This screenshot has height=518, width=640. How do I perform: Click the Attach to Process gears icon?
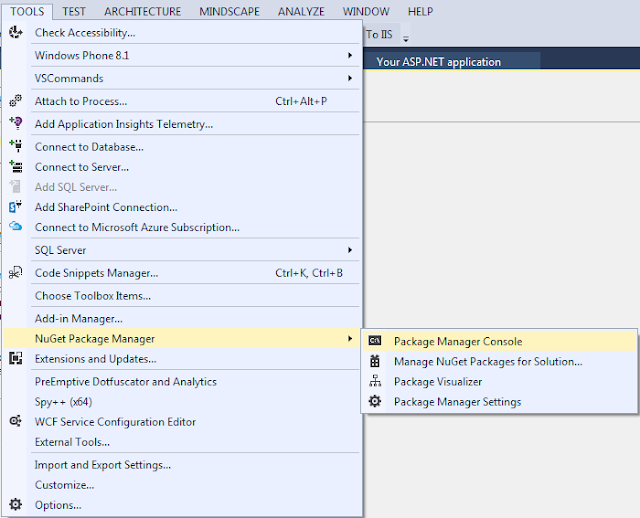[16, 101]
